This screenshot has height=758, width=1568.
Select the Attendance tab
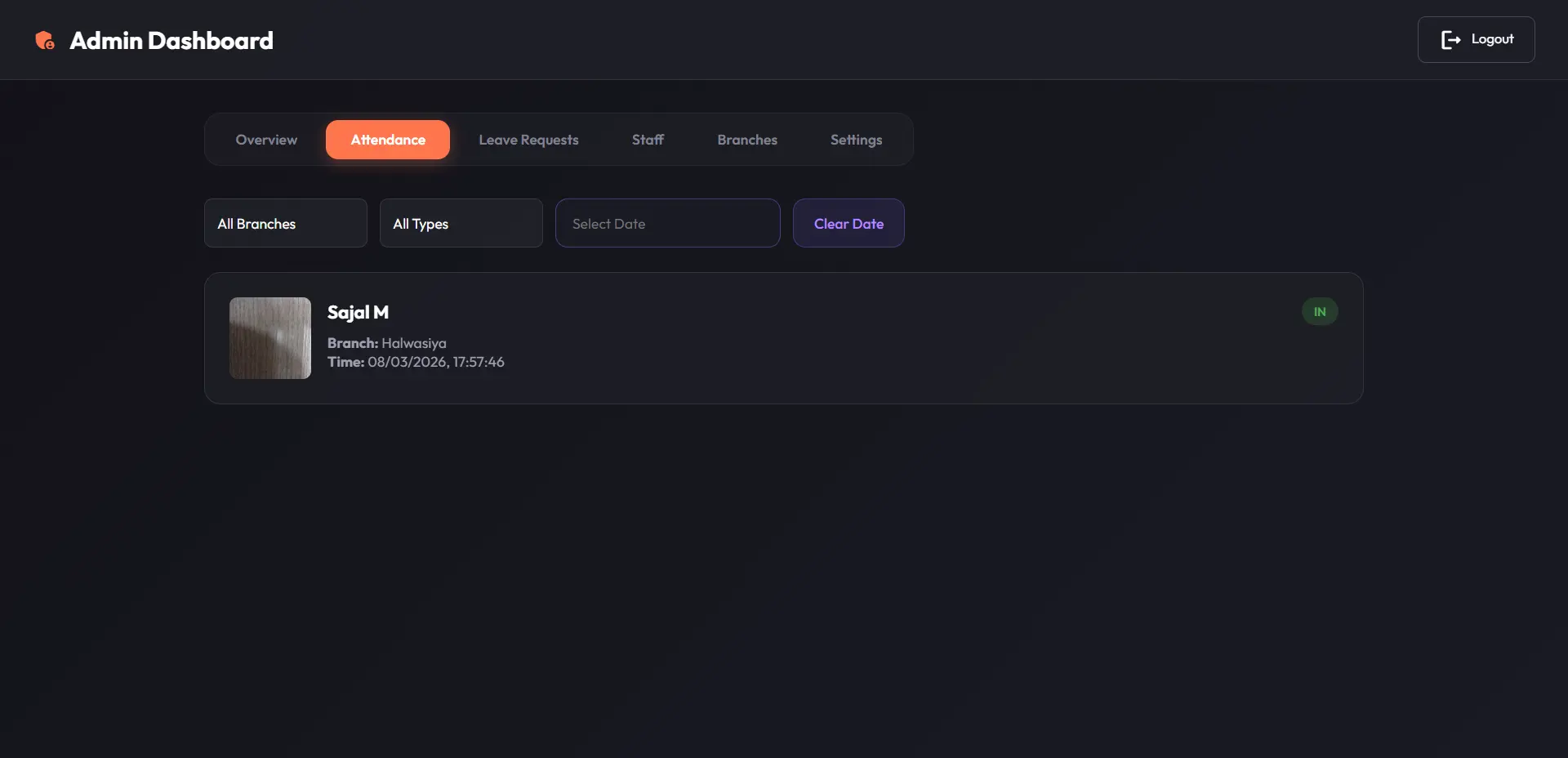[x=388, y=140]
